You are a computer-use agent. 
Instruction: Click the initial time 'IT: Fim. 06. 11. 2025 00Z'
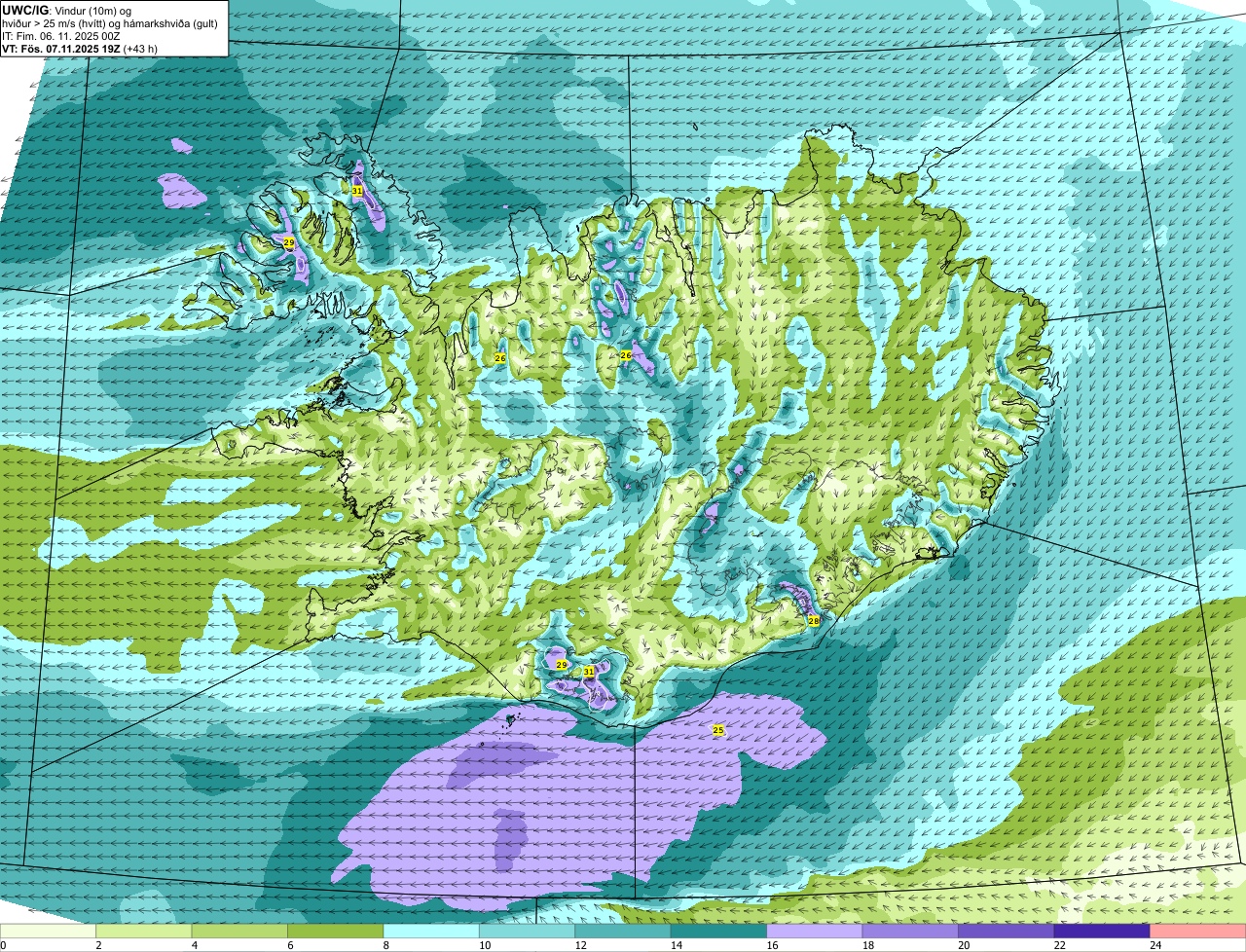[x=61, y=35]
